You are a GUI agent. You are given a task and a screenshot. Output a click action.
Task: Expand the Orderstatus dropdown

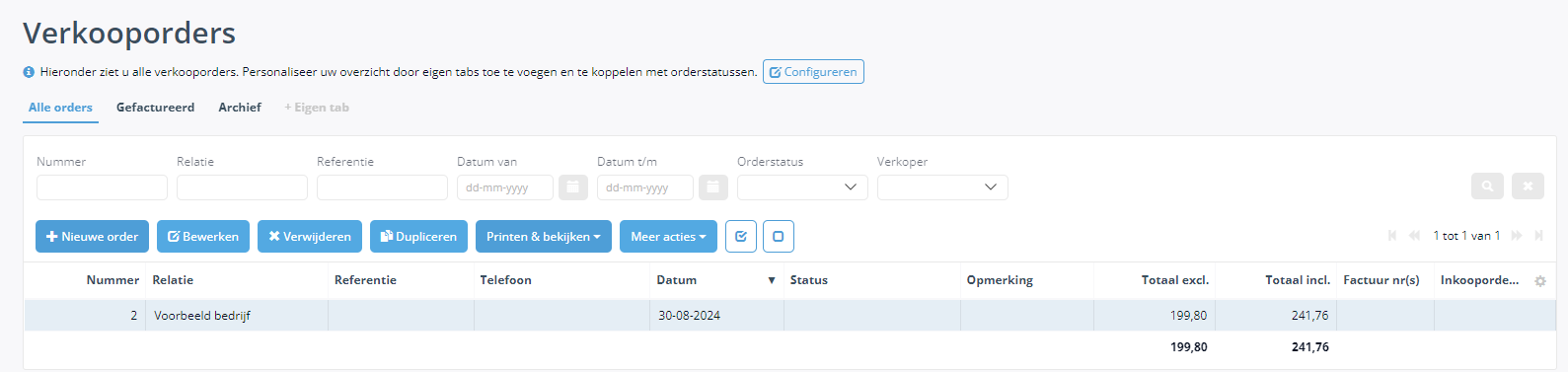pyautogui.click(x=802, y=187)
